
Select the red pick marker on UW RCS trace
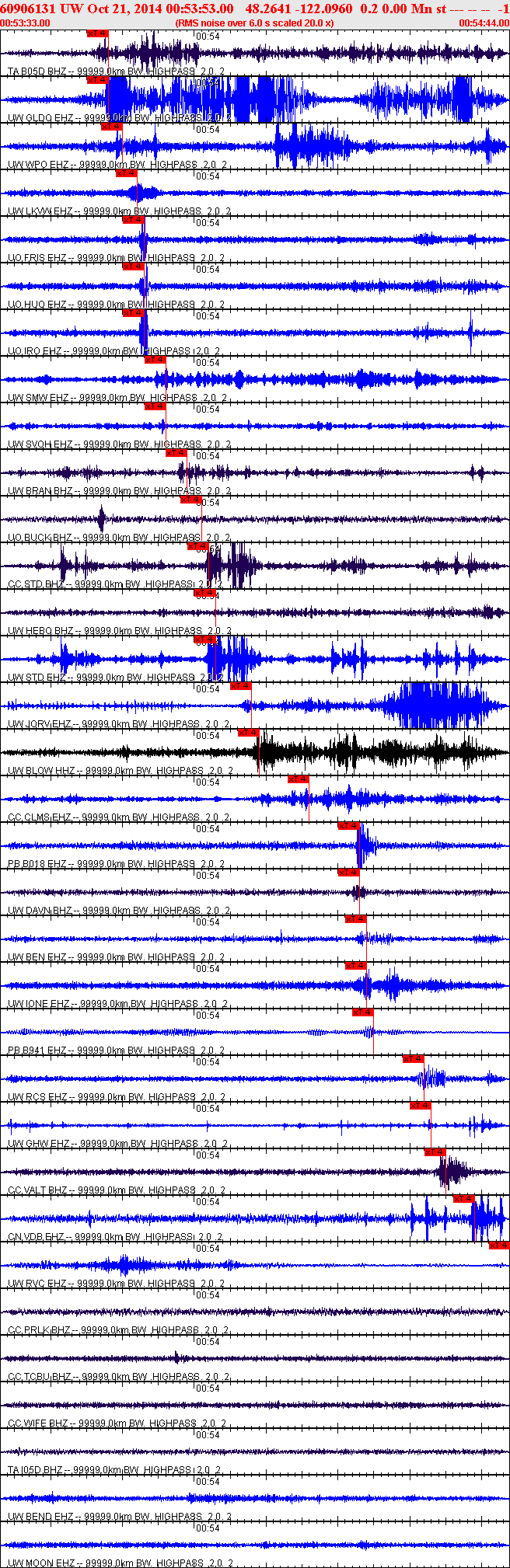tap(413, 1059)
